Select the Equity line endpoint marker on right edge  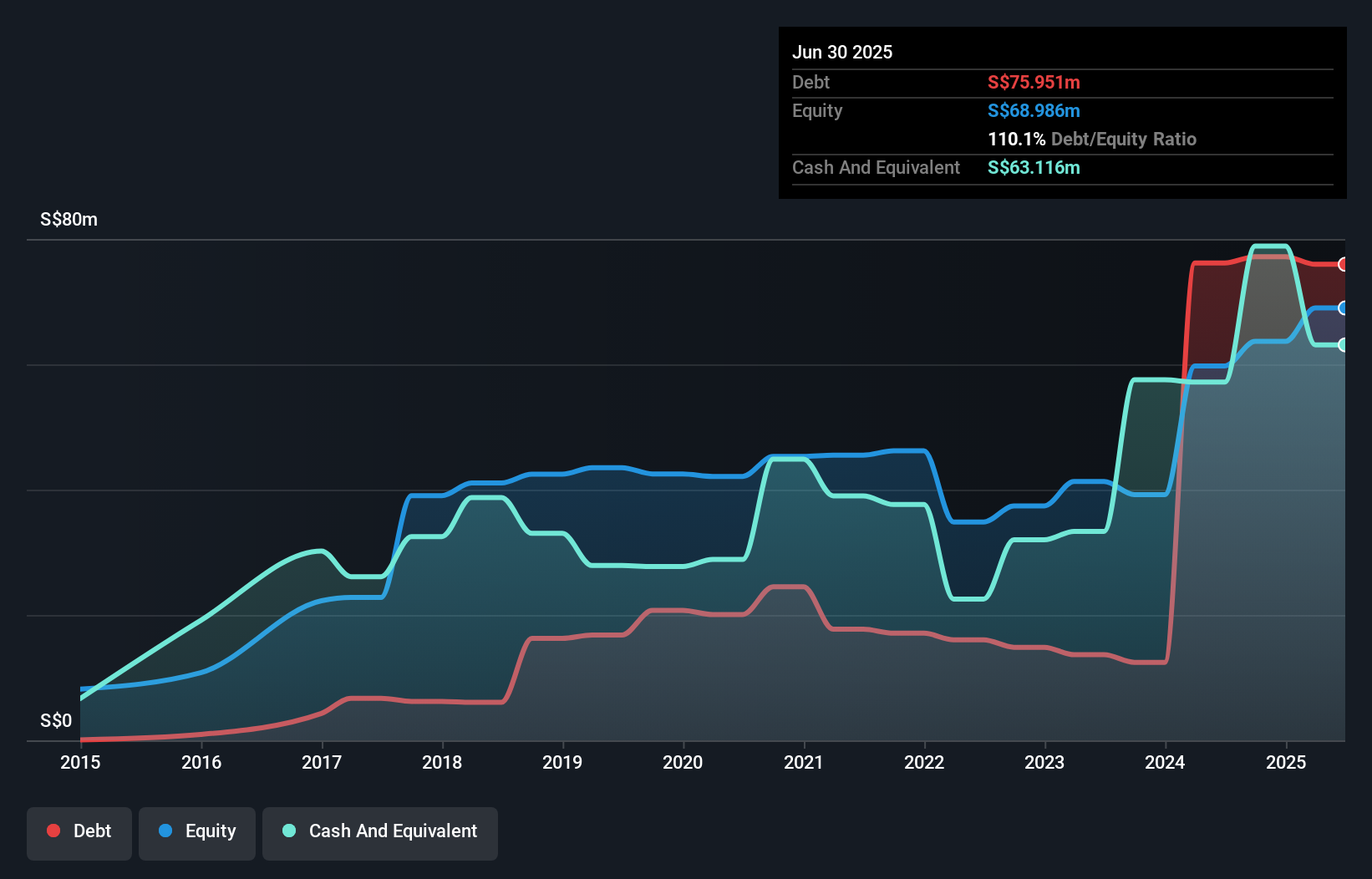tap(1344, 307)
